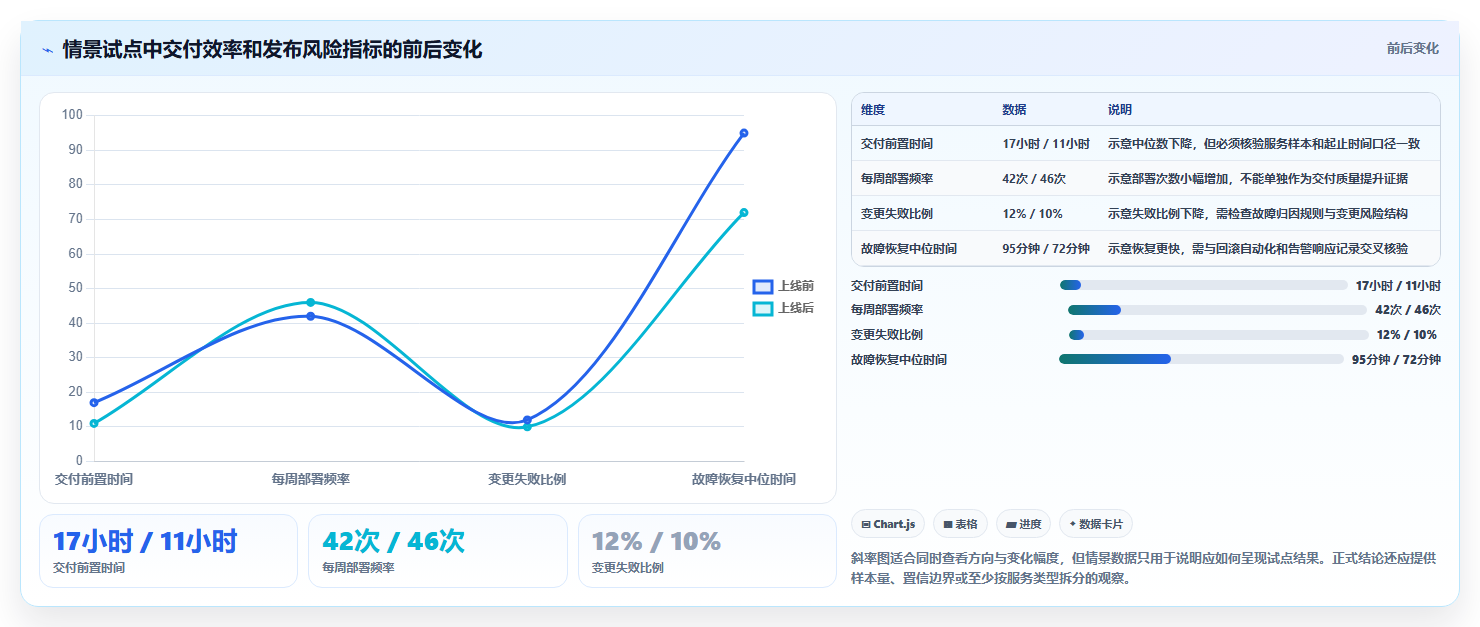This screenshot has width=1480, height=627.
Task: Click the 95分钟 / 72分钟 table data cell
Action: coord(1046,249)
